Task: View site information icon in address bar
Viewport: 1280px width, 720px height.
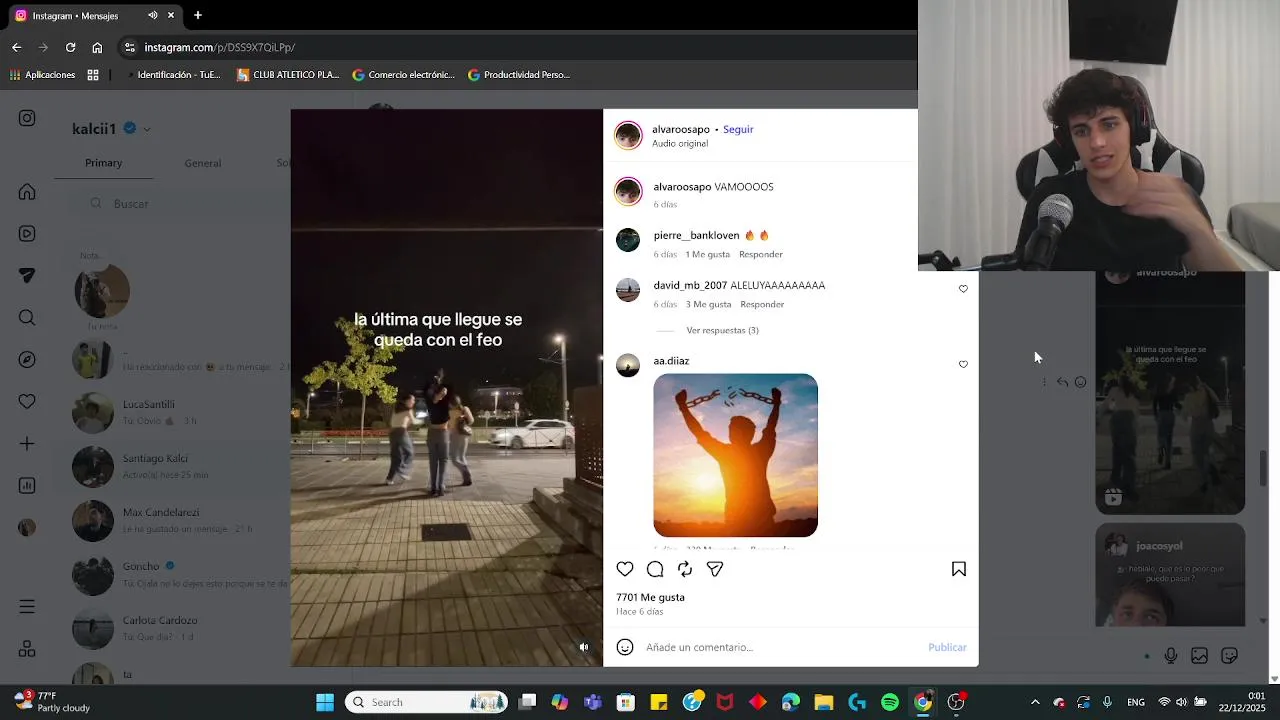Action: 129,47
